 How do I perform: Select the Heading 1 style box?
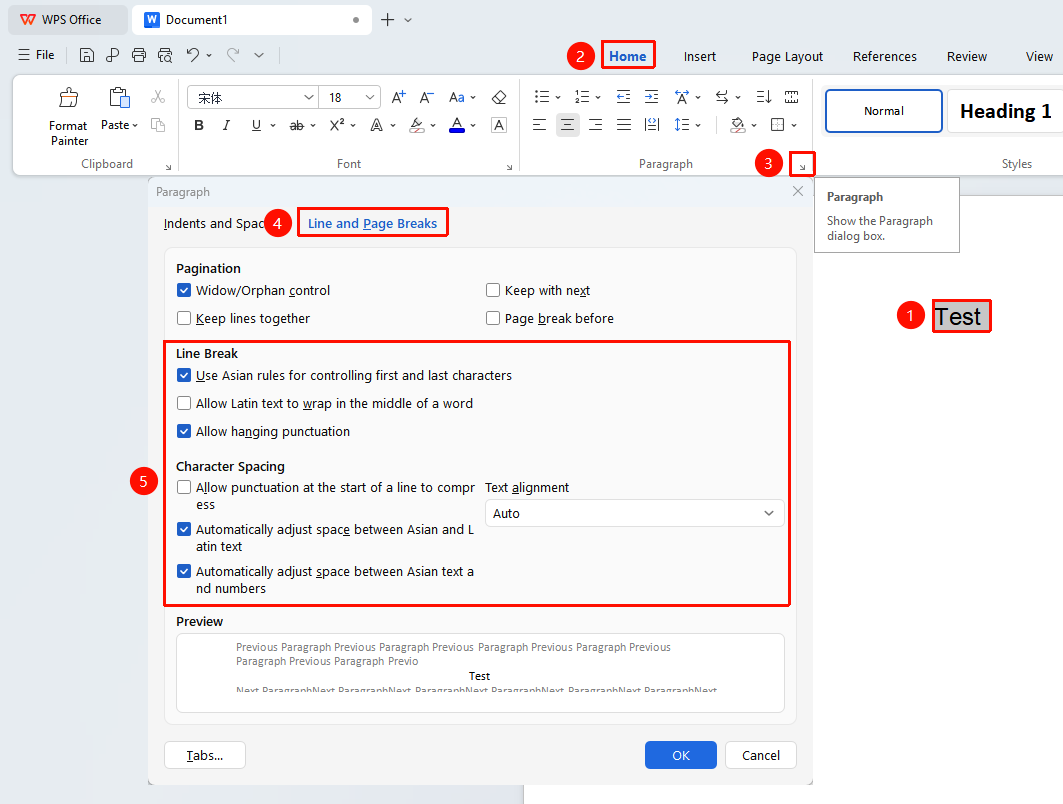click(x=1005, y=110)
